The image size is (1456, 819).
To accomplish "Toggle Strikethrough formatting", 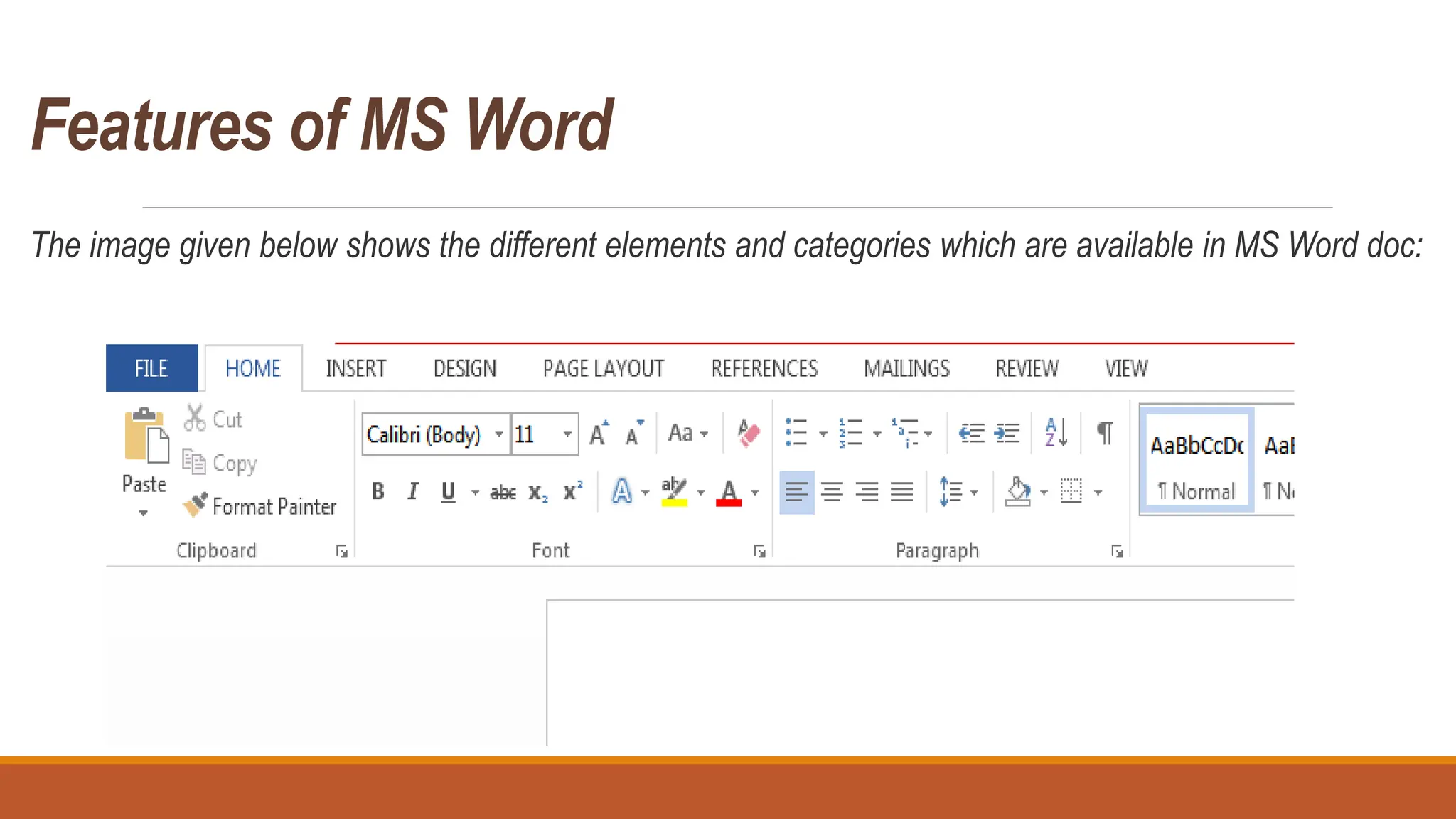I will click(503, 492).
